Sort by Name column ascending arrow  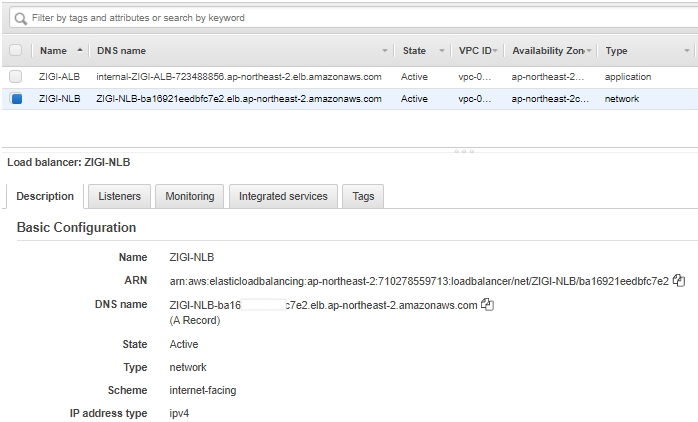point(80,50)
